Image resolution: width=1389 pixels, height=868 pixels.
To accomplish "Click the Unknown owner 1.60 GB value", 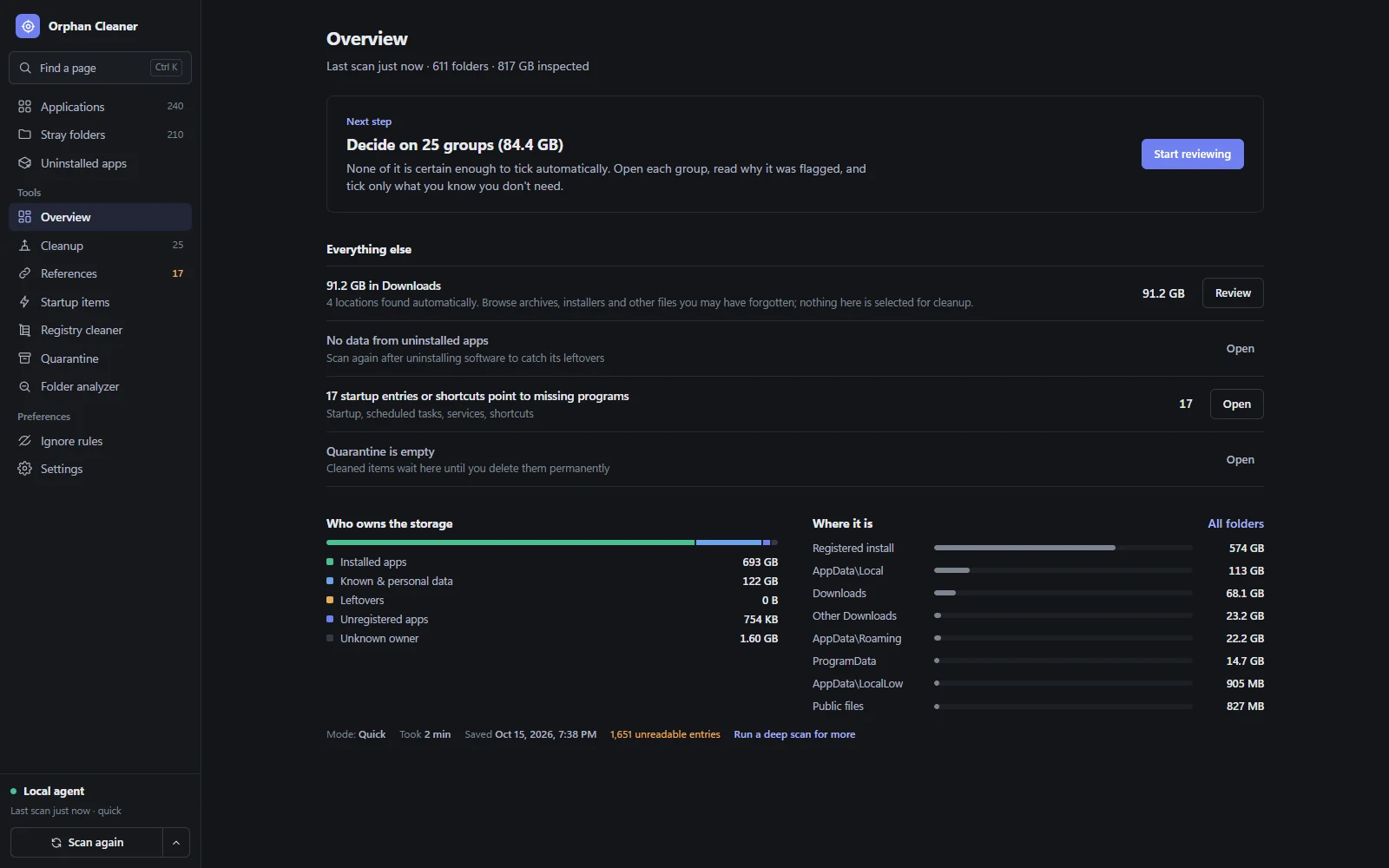I will pos(759,639).
